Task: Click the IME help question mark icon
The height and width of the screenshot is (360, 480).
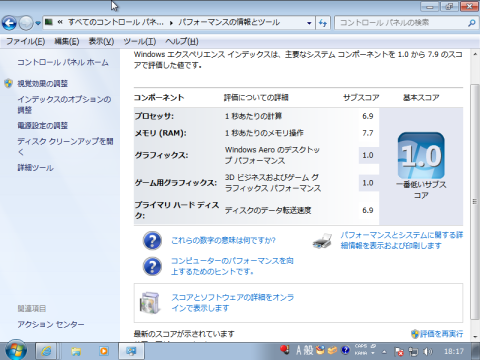Action: point(345,350)
